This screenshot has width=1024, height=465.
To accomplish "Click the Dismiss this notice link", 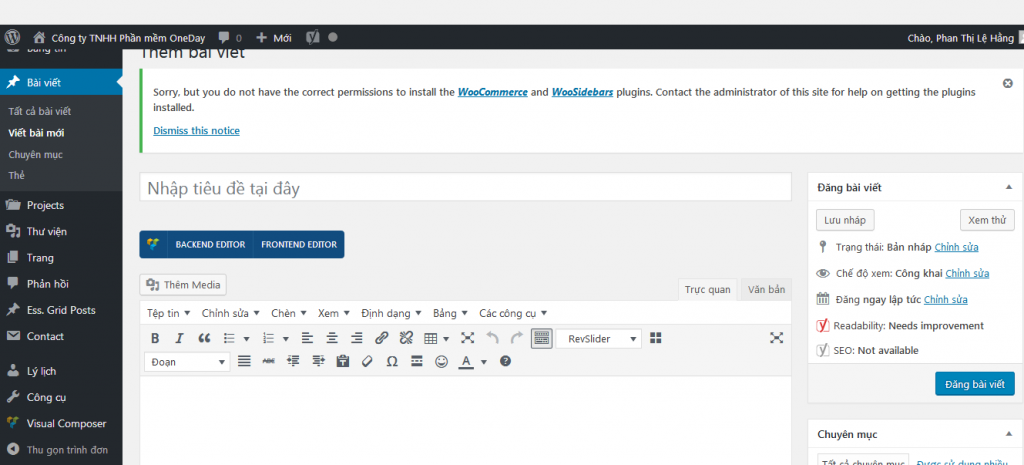I will coord(196,131).
